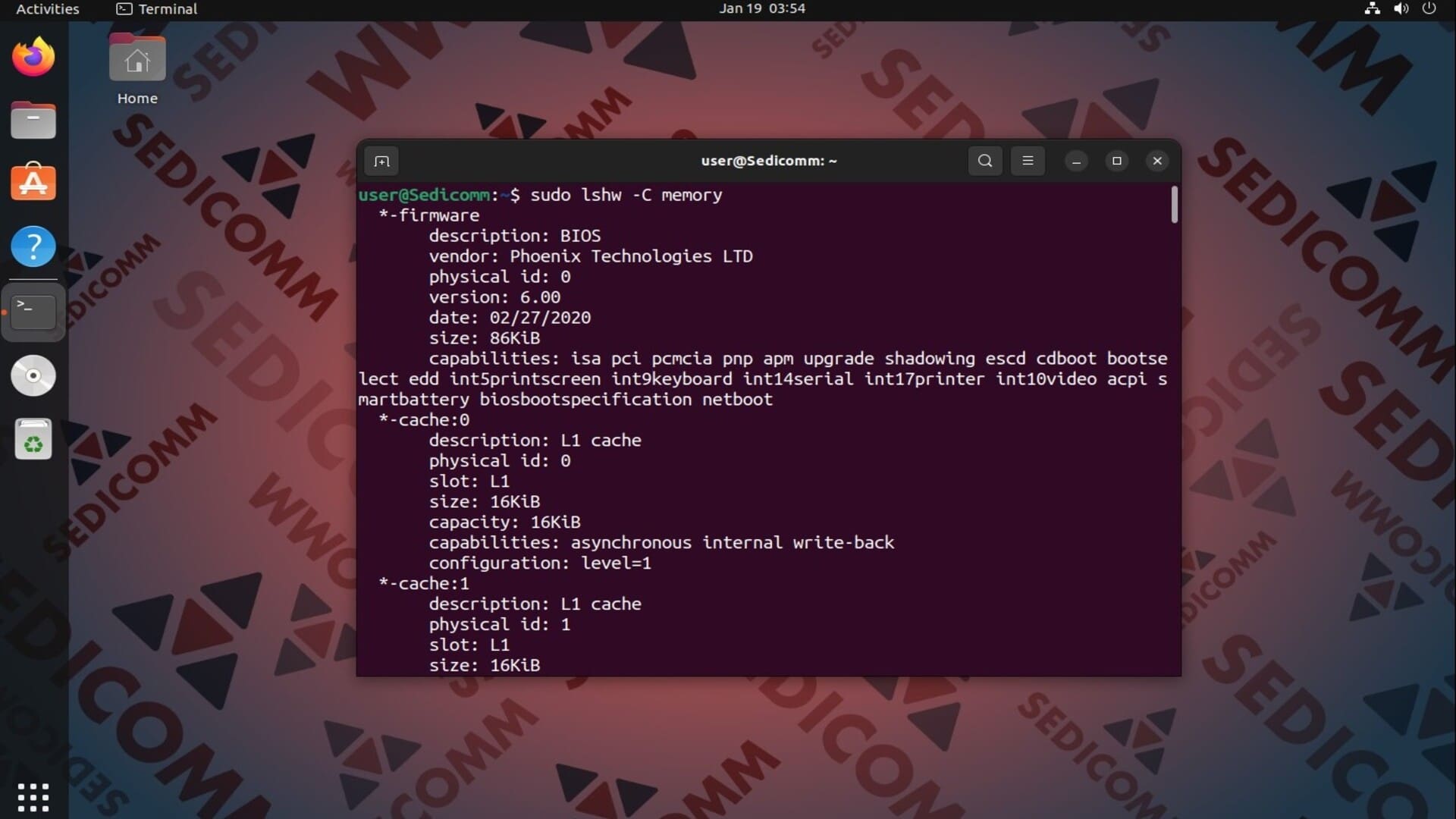Open the terminal hamburger menu
Screen dimensions: 1456x819
coord(1028,161)
